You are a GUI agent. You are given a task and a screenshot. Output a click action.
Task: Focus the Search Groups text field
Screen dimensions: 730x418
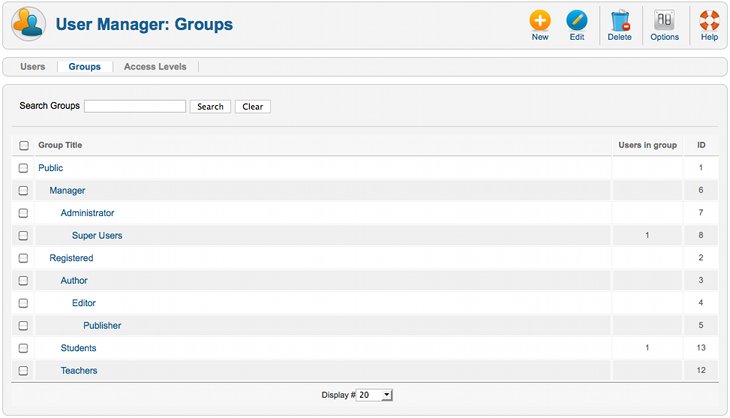click(135, 106)
